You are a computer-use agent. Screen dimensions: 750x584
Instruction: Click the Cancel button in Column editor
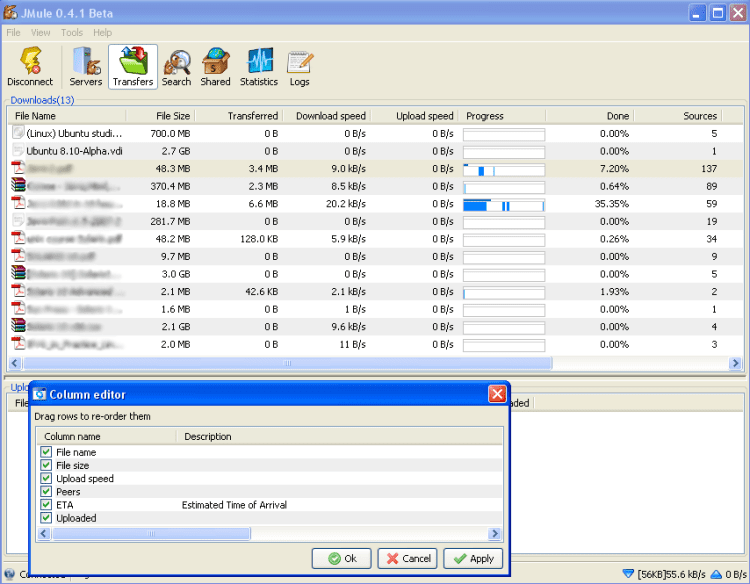[x=406, y=558]
